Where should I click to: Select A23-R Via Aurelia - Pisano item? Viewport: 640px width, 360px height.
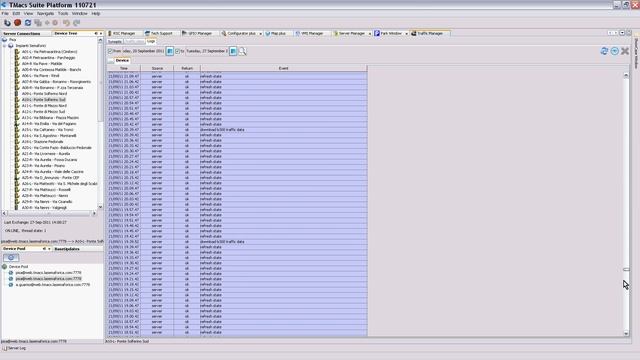[x=43, y=166]
